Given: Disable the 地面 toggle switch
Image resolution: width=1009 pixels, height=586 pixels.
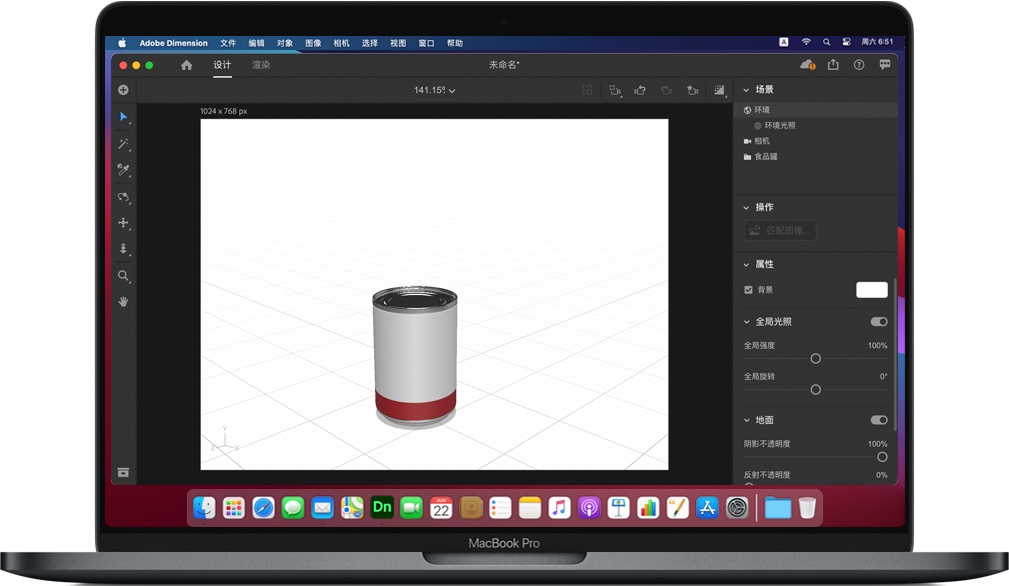Looking at the screenshot, I should click(x=879, y=420).
